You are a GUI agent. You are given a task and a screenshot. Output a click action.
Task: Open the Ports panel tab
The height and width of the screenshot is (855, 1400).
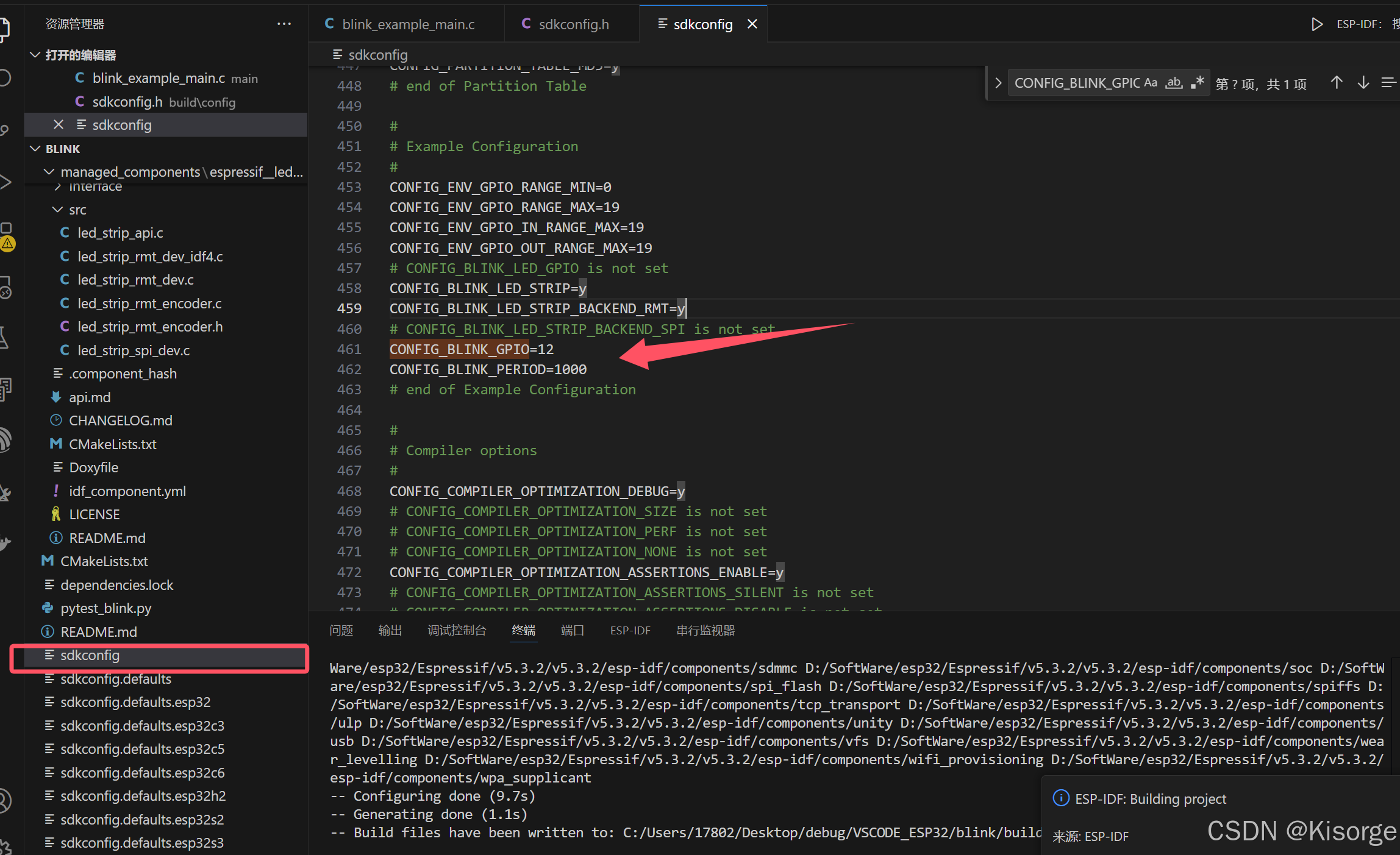(x=573, y=630)
